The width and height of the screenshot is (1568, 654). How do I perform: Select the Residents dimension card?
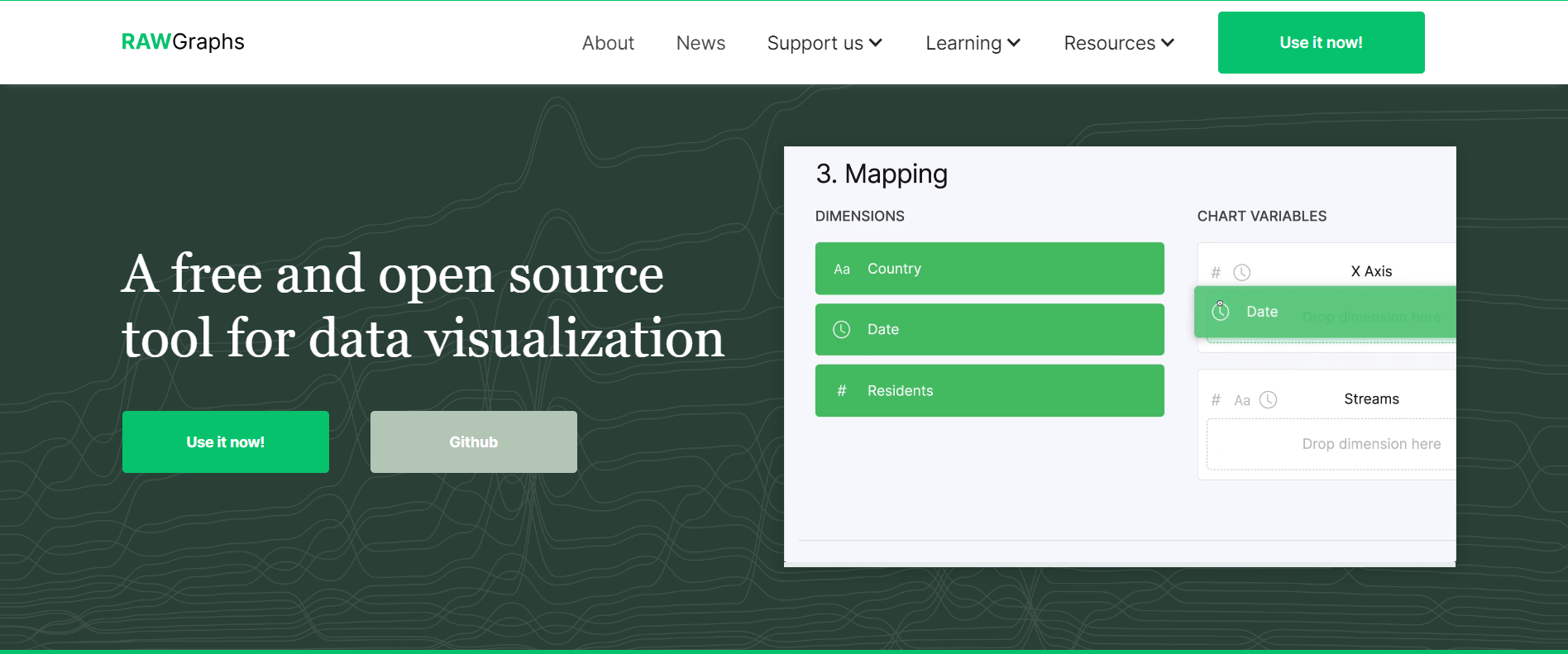coord(989,390)
